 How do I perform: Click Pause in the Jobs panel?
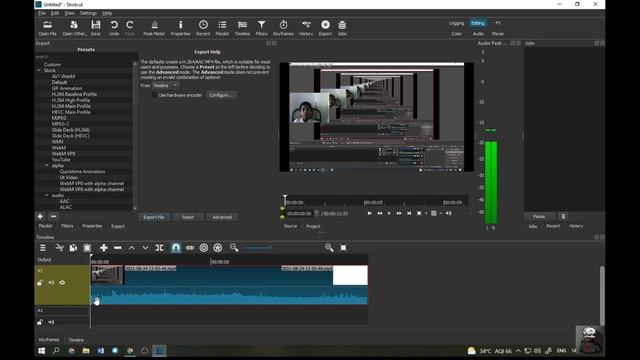point(539,216)
